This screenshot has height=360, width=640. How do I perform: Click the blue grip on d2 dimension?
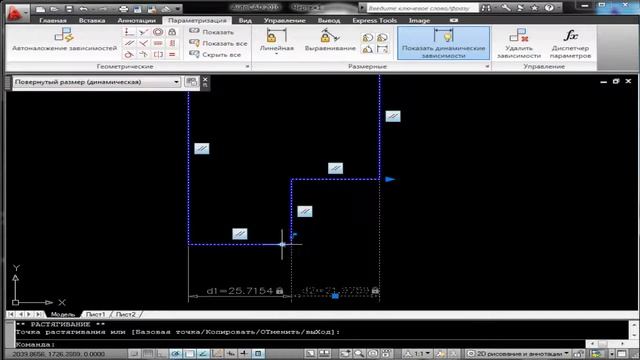[335, 296]
